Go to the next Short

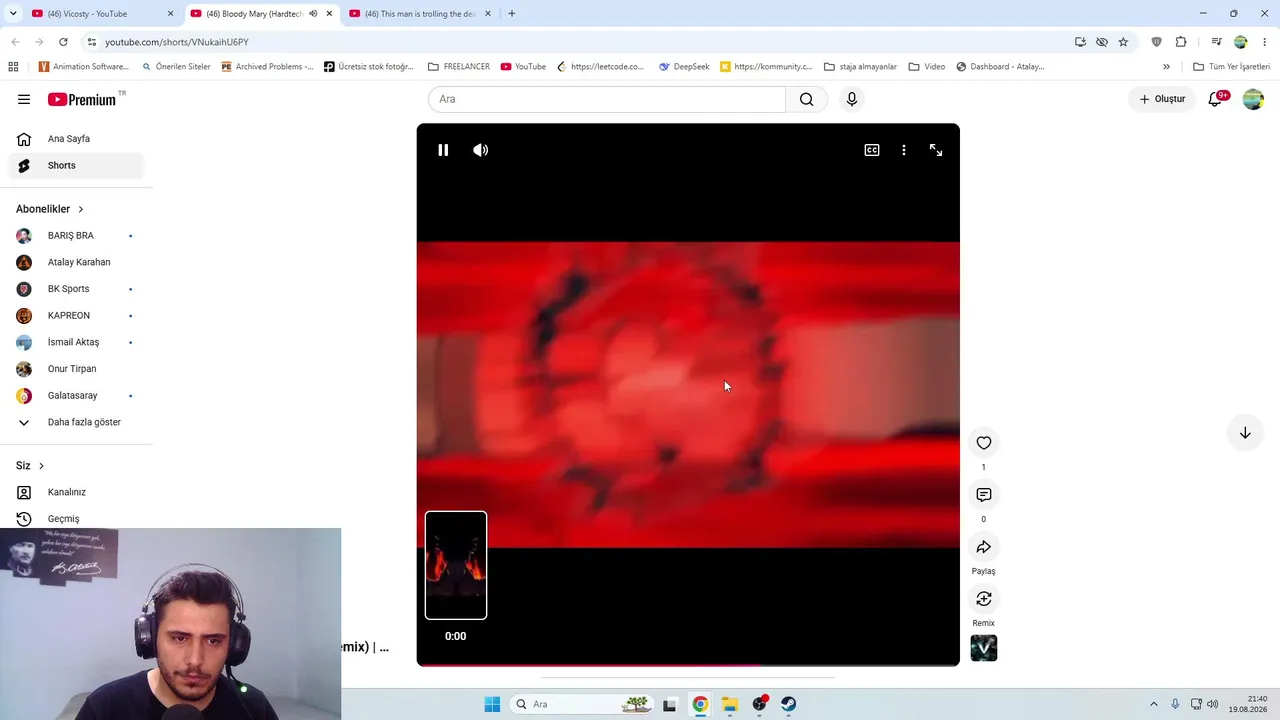[1245, 433]
